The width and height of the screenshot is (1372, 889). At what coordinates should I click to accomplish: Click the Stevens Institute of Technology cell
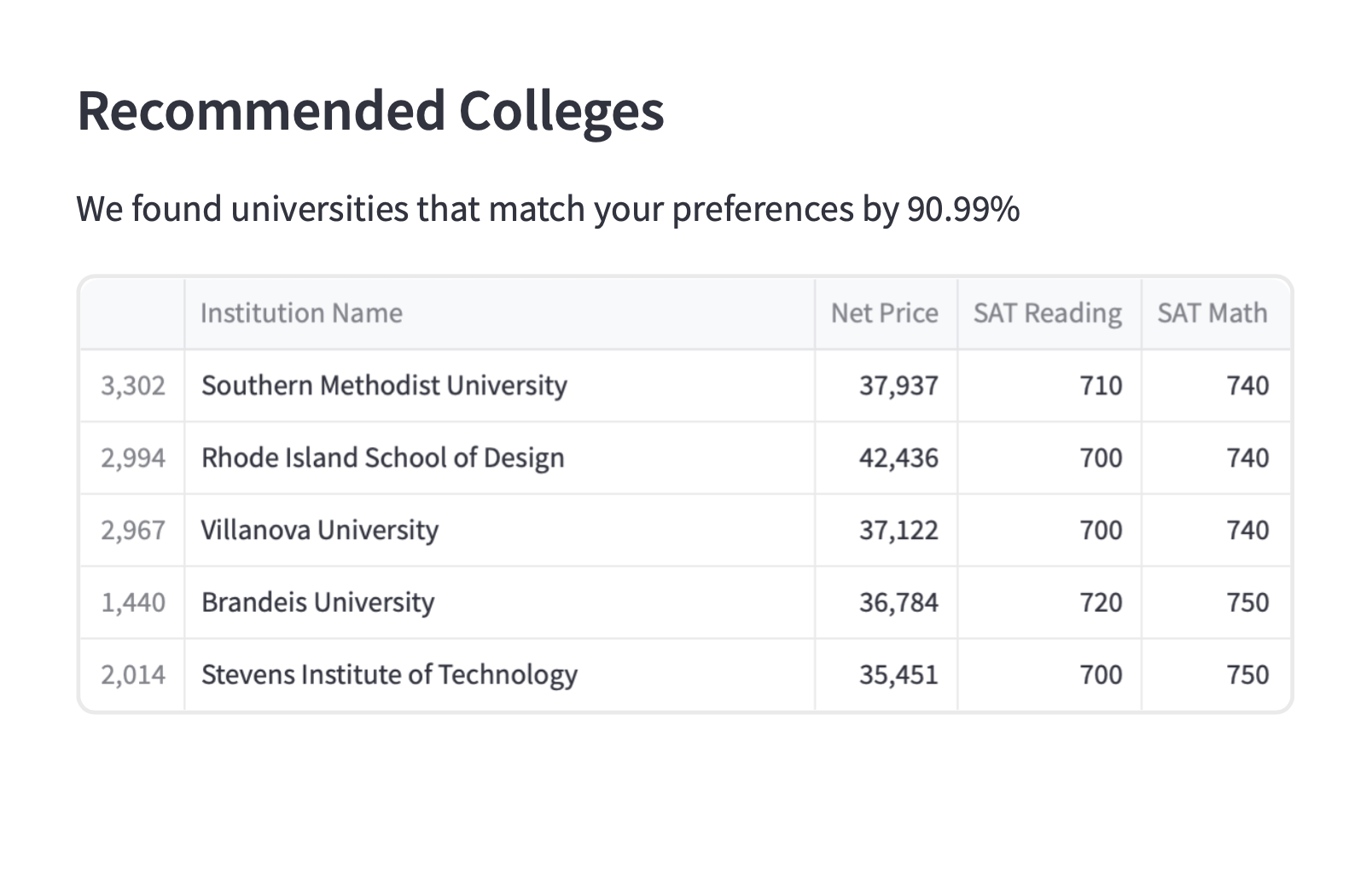tap(389, 675)
